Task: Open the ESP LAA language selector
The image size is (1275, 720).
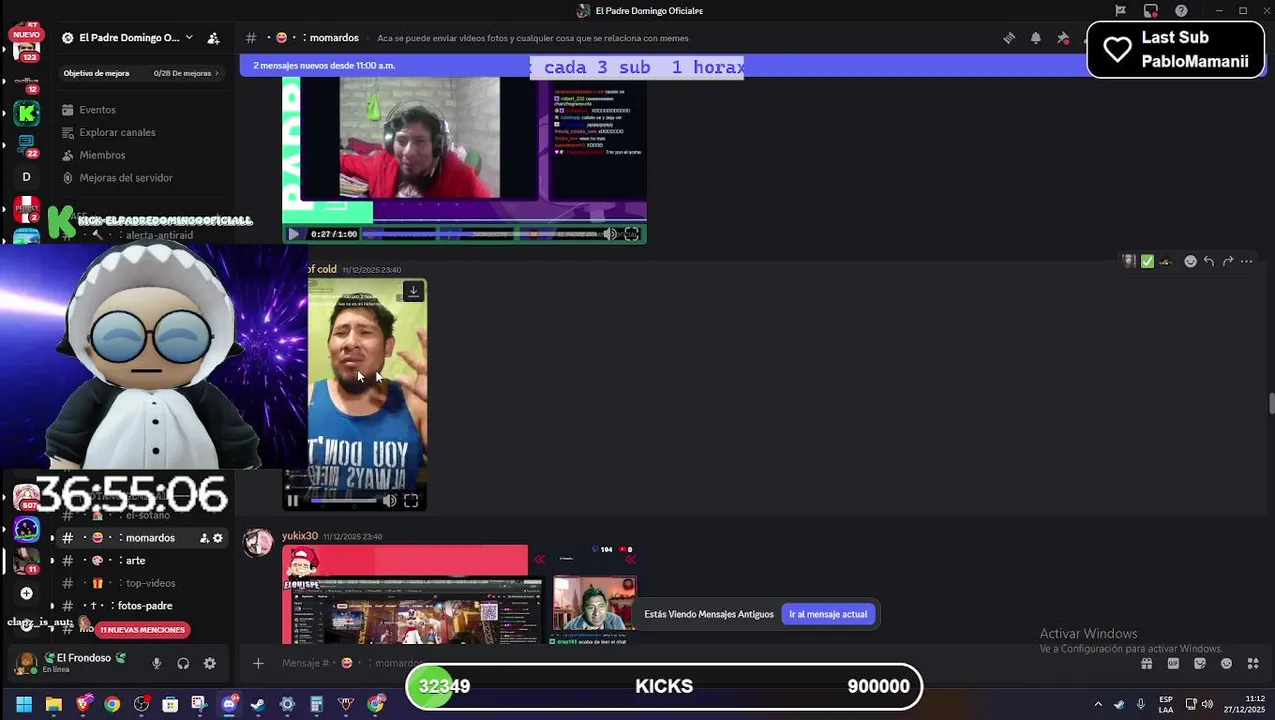Action: pyautogui.click(x=1166, y=704)
